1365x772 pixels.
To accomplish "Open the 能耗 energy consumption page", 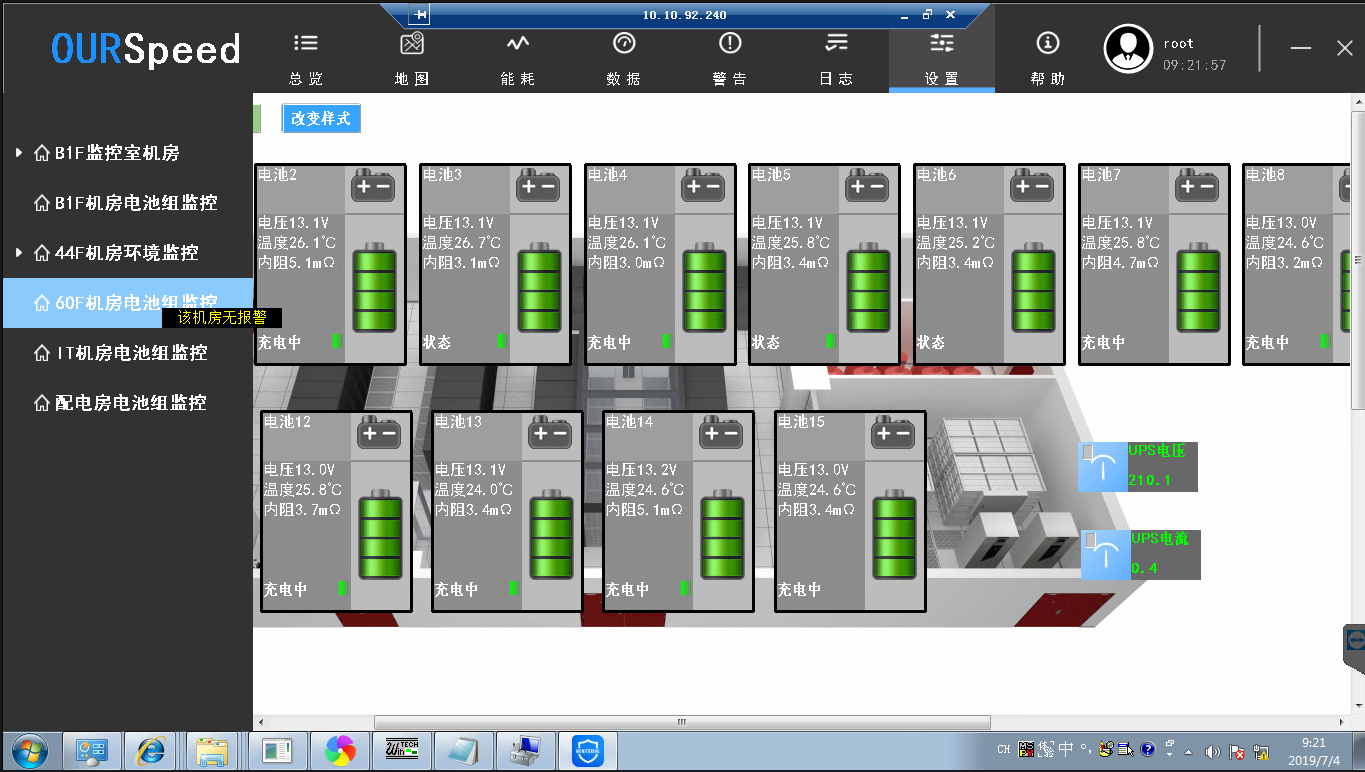I will coord(517,43).
